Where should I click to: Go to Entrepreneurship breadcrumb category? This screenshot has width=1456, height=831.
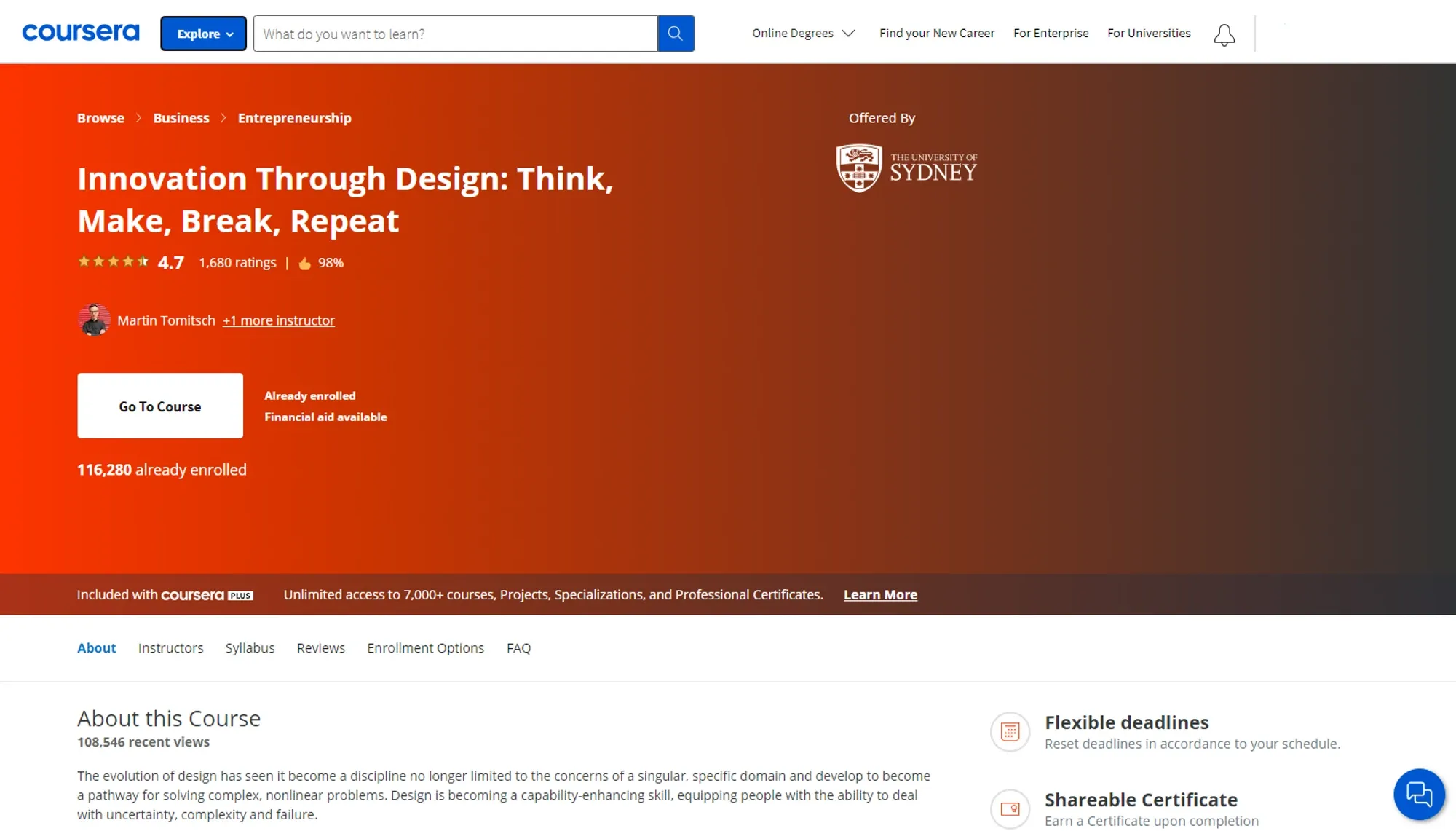pyautogui.click(x=294, y=118)
